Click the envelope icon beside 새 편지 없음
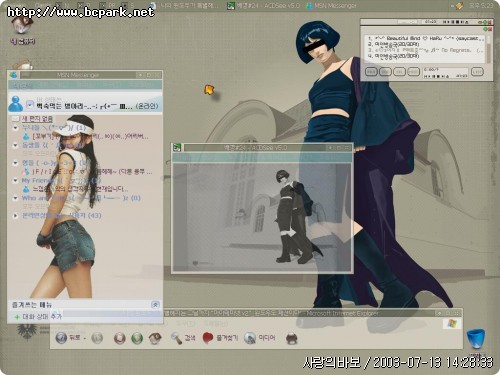 tap(15, 119)
